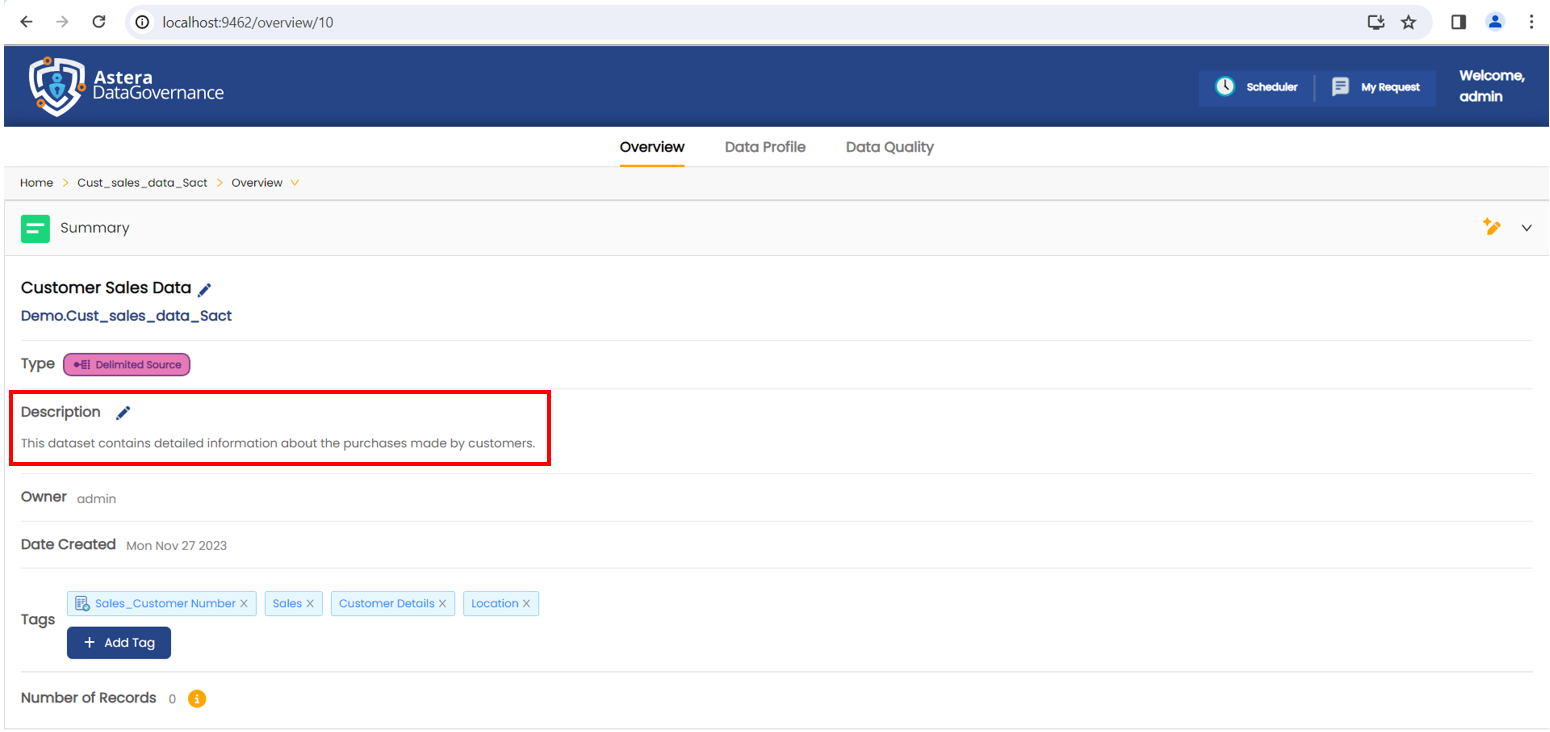
Task: Click the AI magic wand icon
Action: 1492,227
